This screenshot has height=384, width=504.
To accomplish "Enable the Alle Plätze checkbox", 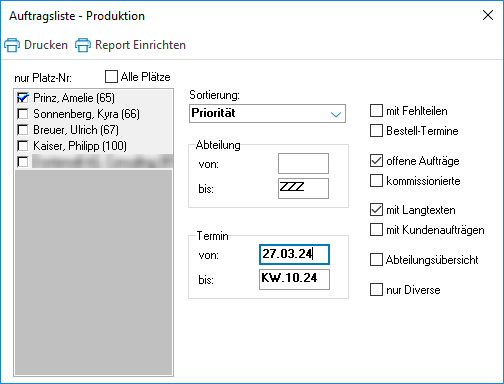I will (111, 76).
